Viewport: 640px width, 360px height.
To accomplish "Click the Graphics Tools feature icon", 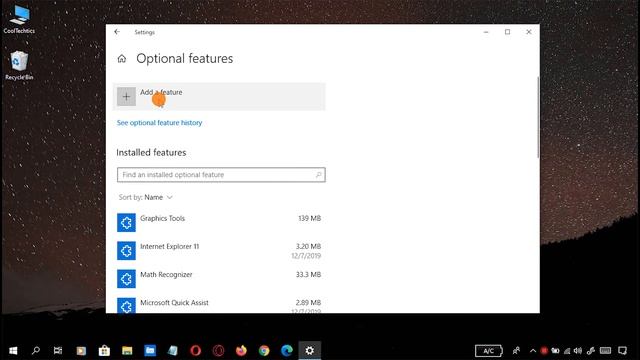I will (126, 222).
